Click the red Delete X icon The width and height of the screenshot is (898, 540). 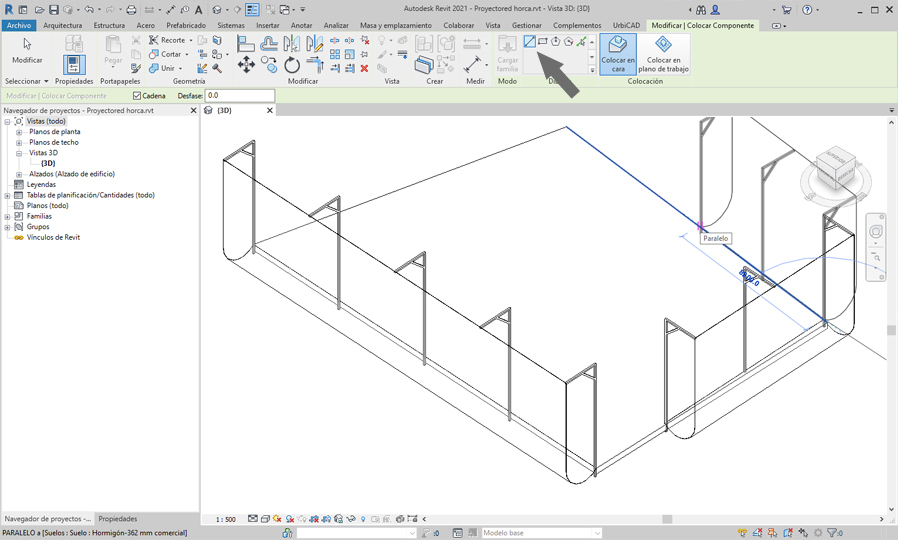(364, 69)
